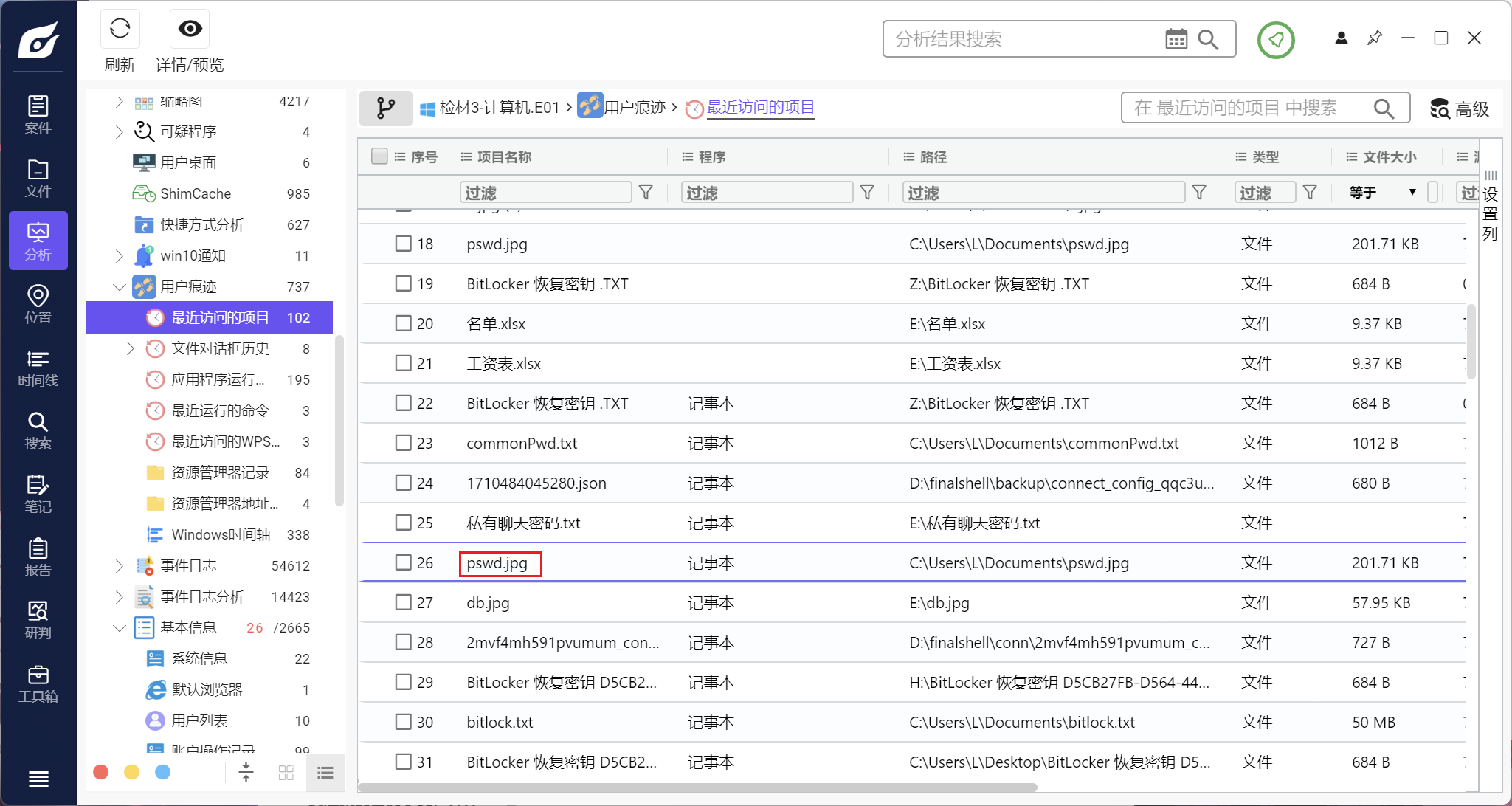
Task: Check row 21 工资表.xlsx checkbox
Action: pos(403,363)
